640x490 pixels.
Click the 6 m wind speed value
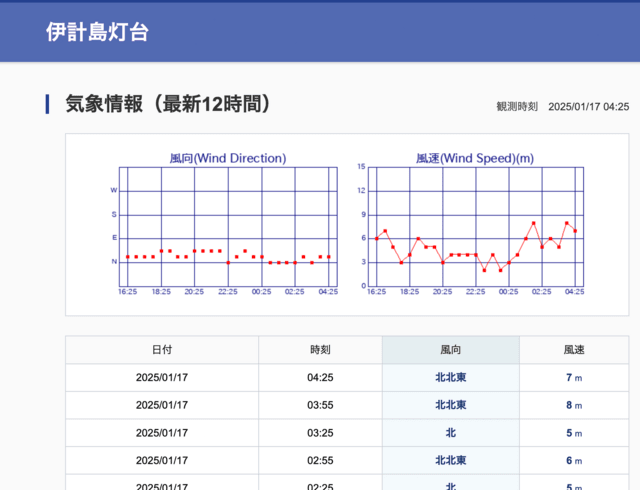click(574, 461)
